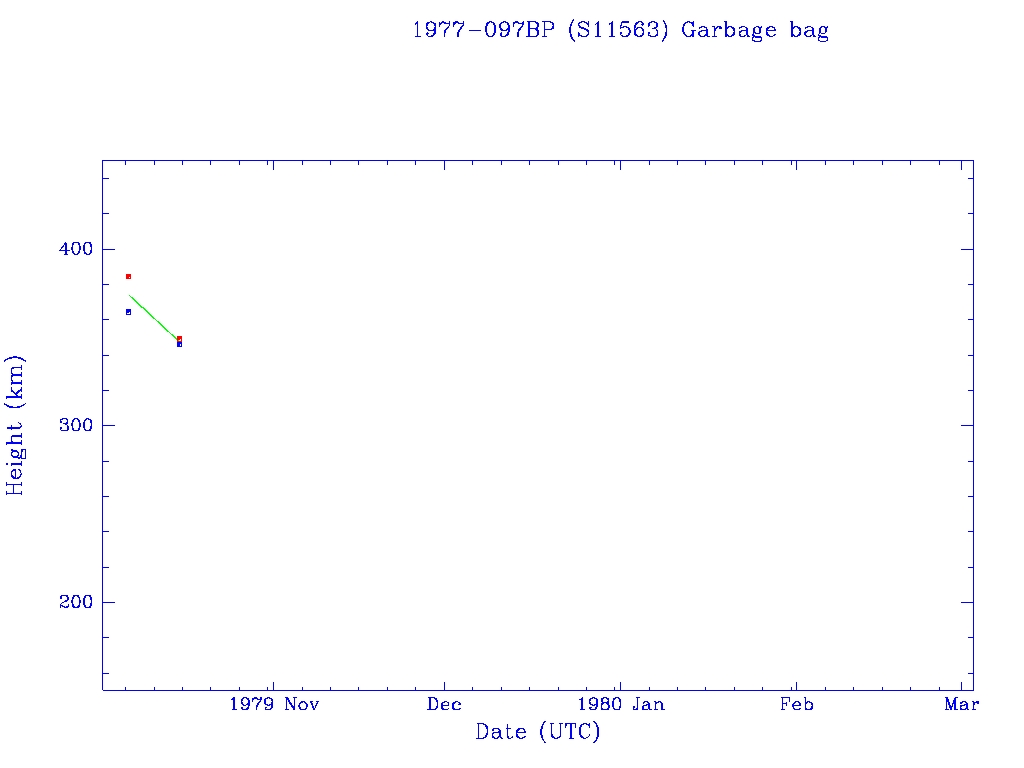
Task: Click the 1980 Jan date label
Action: 620,705
